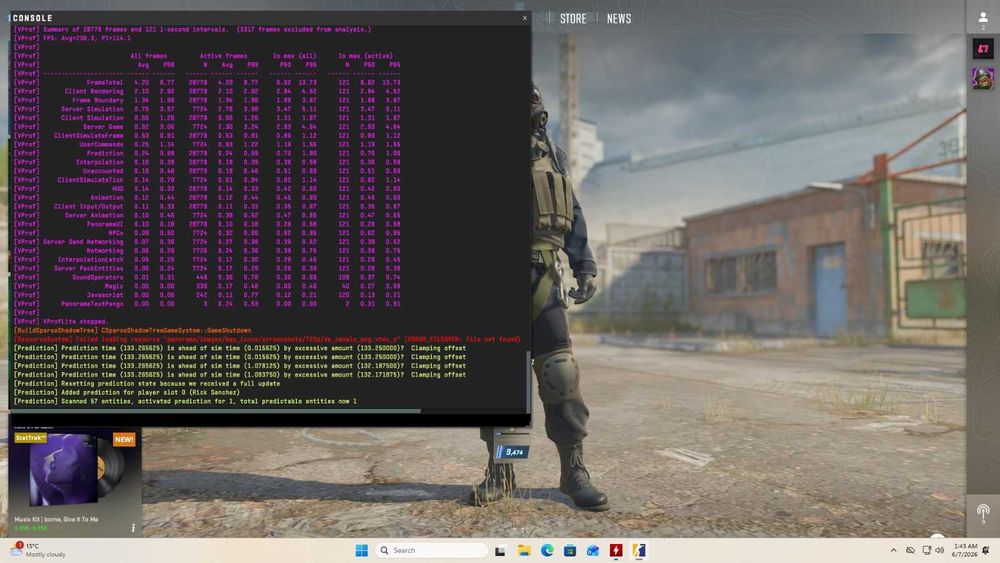Open File Explorer from the taskbar
Screen dimensions: 1000x563
[x=524, y=550]
